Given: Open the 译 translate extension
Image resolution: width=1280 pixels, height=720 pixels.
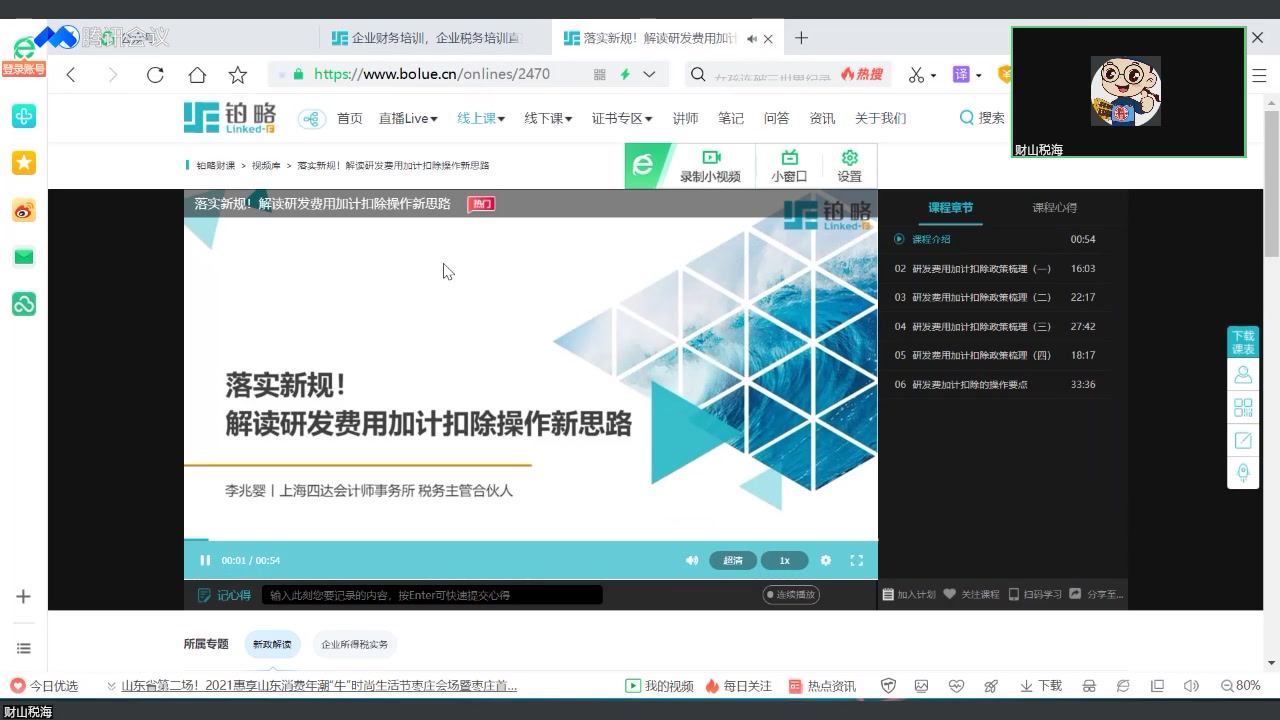Looking at the screenshot, I should (961, 75).
